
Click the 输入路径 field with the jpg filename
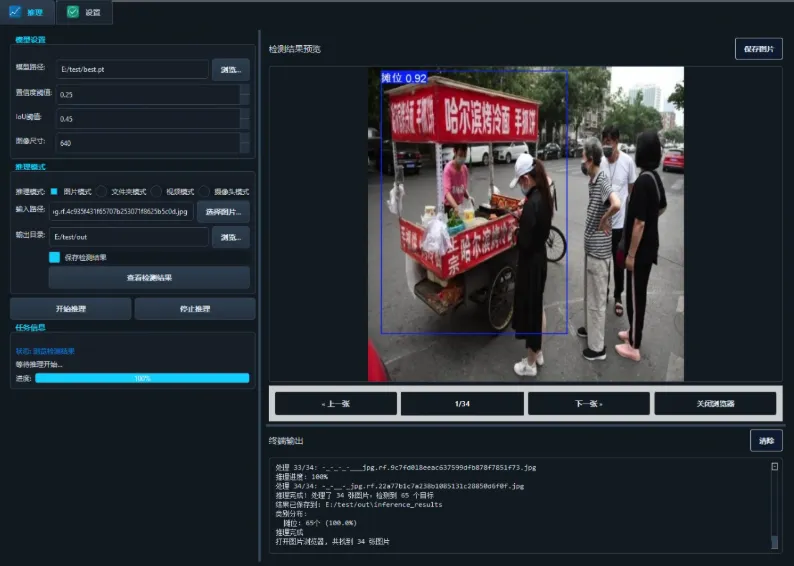(121, 212)
